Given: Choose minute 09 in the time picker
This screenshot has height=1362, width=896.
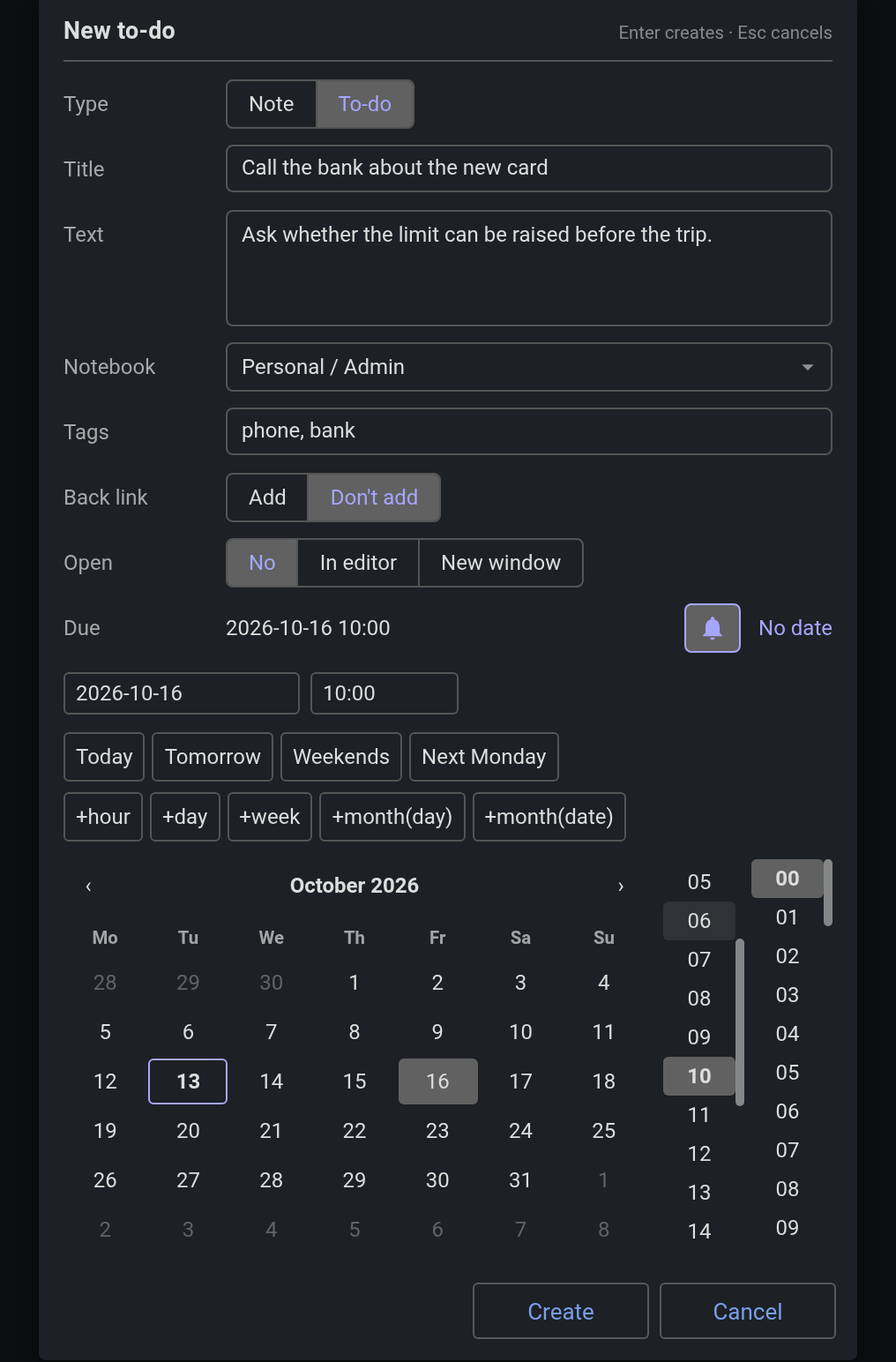Looking at the screenshot, I should [788, 1228].
